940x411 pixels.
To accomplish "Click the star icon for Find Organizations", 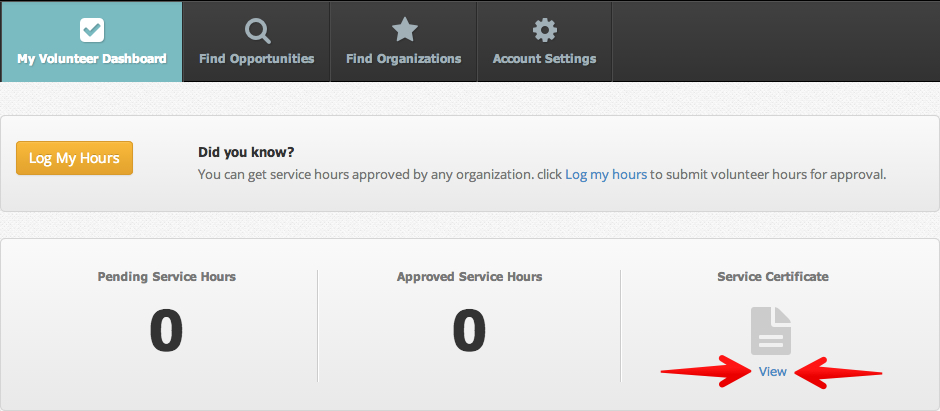I will pos(404,29).
